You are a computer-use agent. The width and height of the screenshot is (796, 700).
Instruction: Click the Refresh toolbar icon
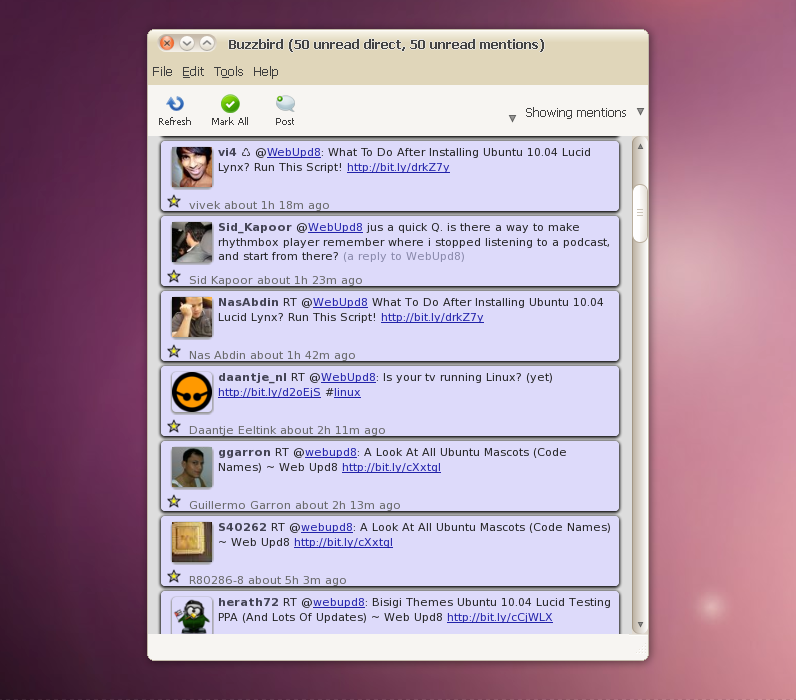(175, 104)
